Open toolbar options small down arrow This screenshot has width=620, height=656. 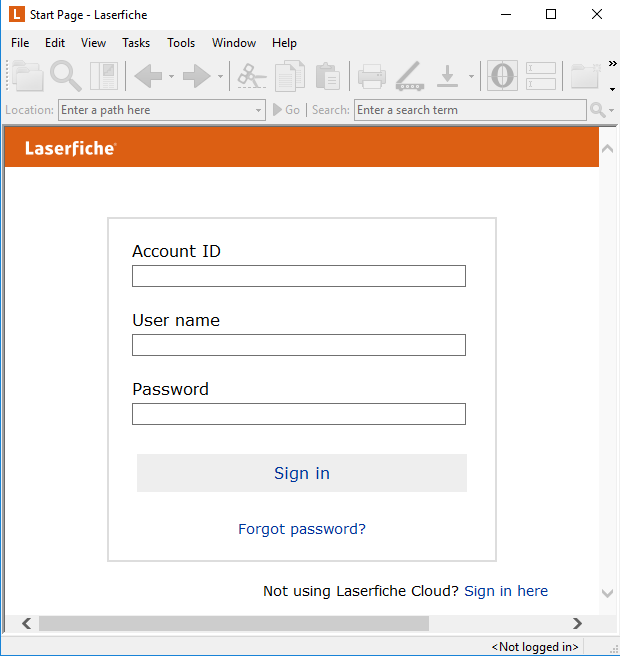pos(612,89)
